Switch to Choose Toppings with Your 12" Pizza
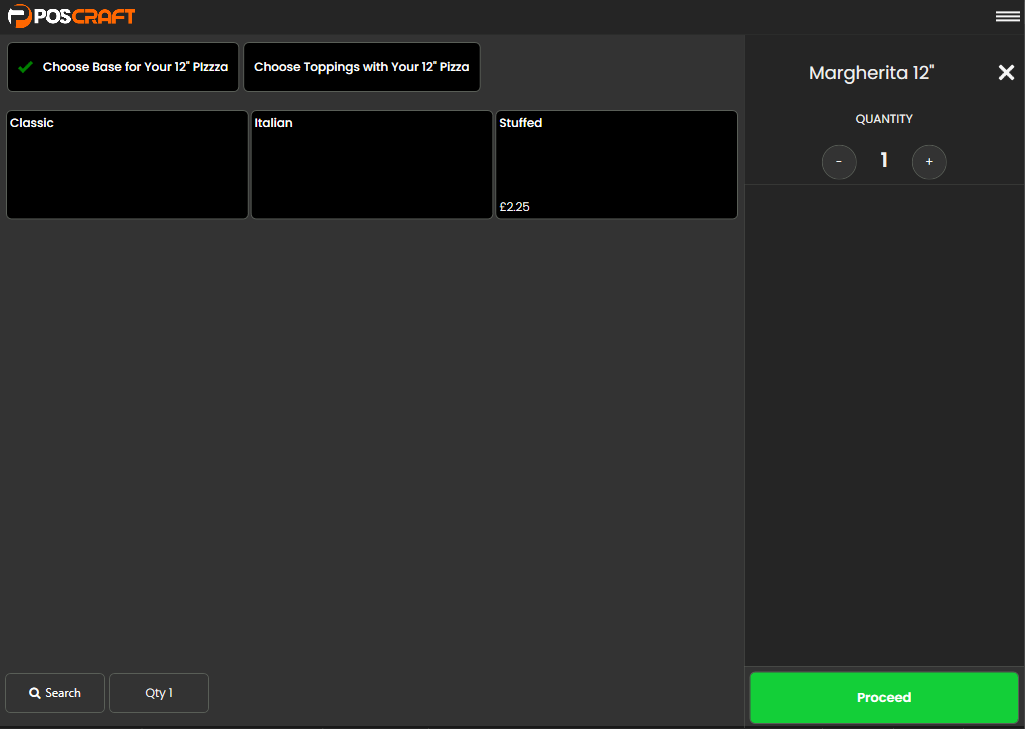 click(361, 67)
